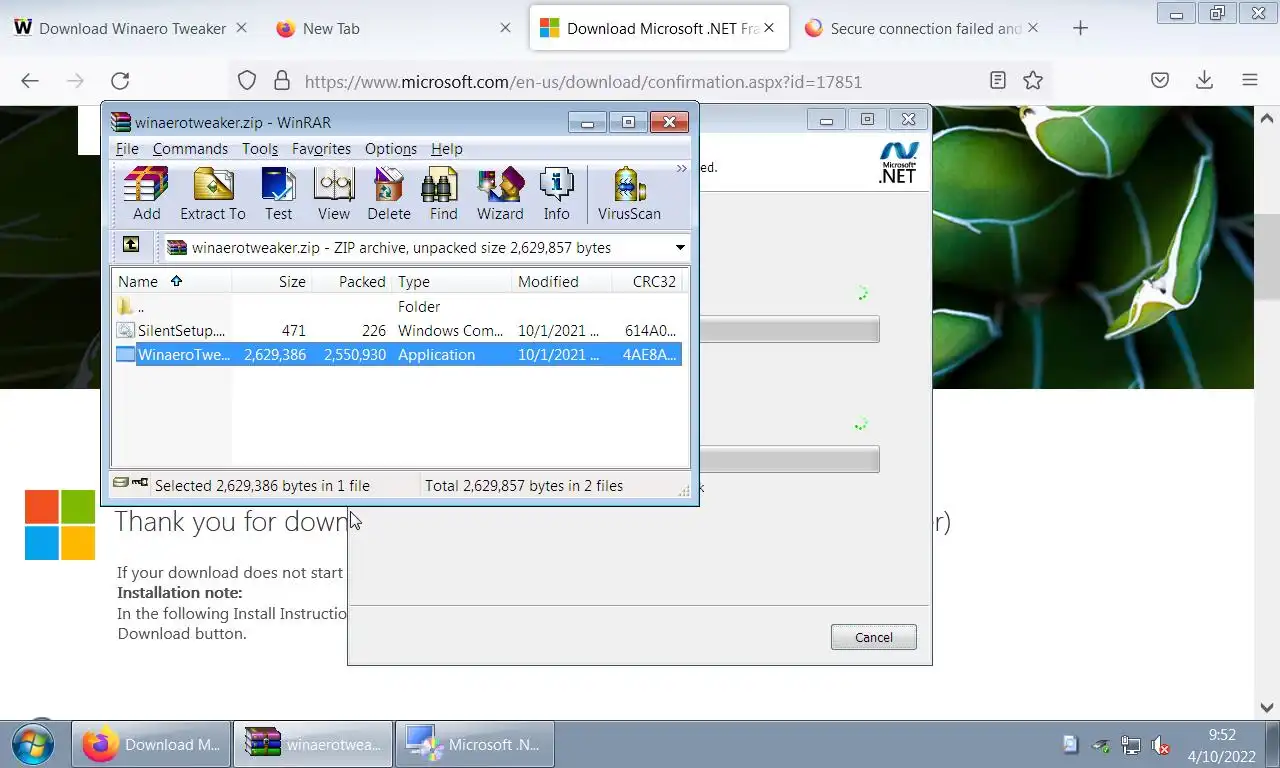Screen dimensions: 1280x768
Task: Click the drive/password icon in WinRAR status bar
Action: [x=131, y=484]
